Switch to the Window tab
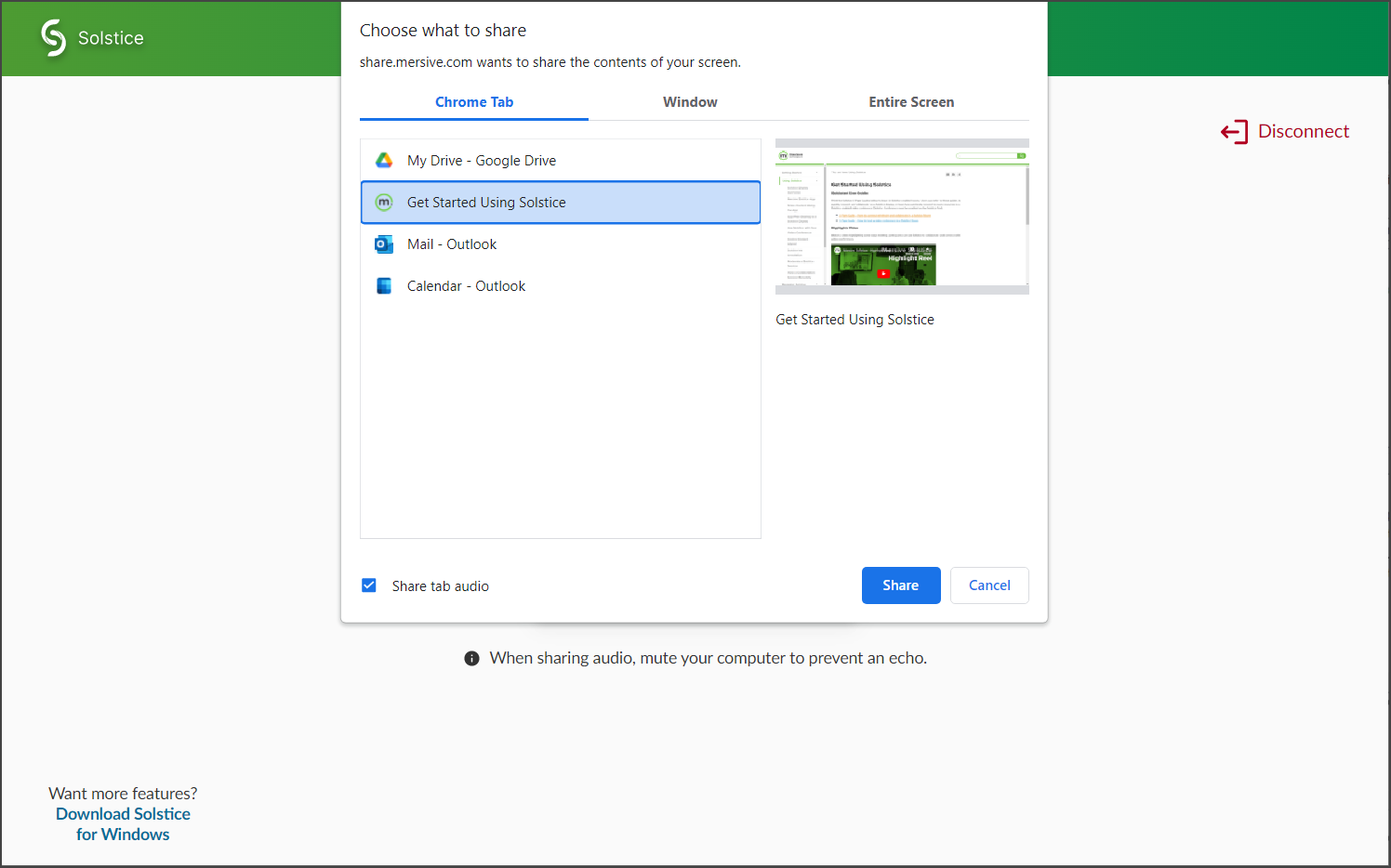1391x868 pixels. pos(690,102)
